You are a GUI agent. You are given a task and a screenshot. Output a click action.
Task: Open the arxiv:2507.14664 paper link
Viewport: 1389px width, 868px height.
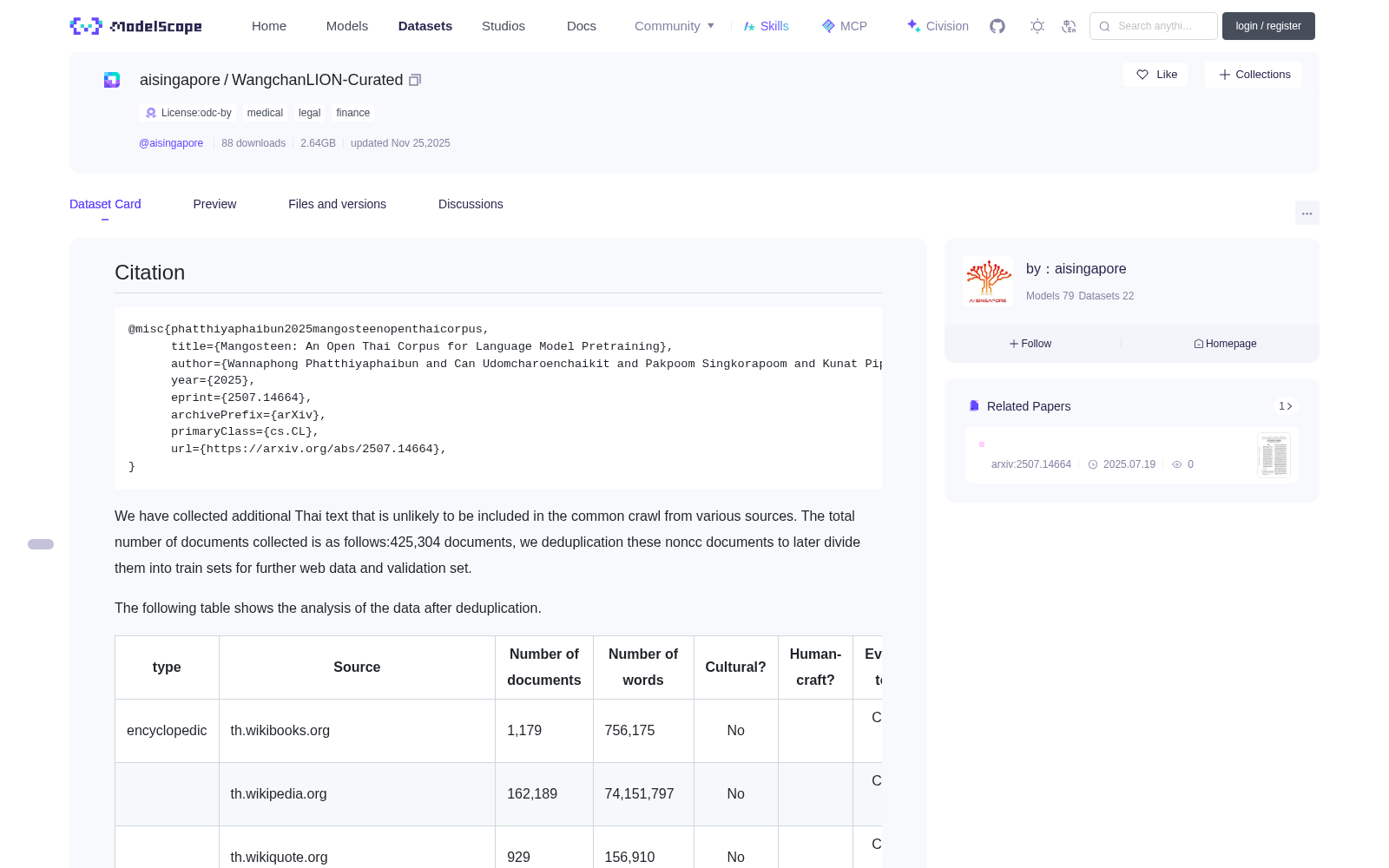(1031, 464)
